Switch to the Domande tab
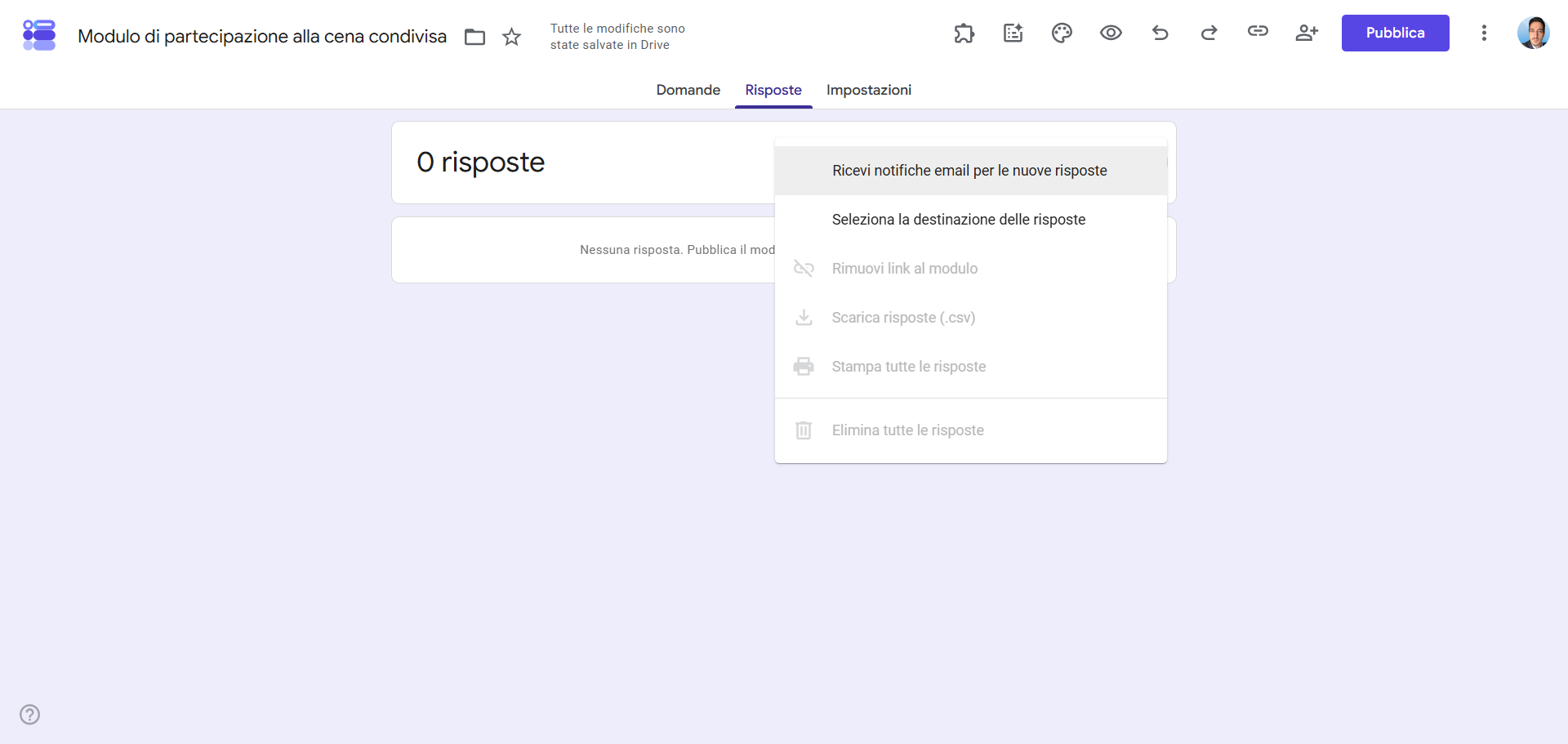1568x744 pixels. [688, 90]
